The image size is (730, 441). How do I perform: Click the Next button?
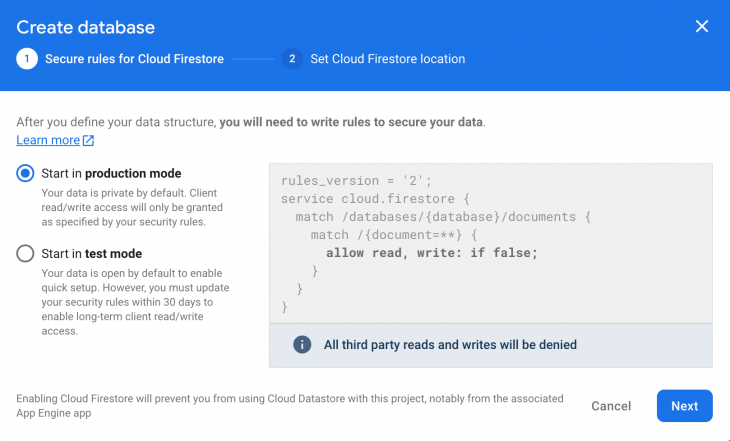[x=684, y=406]
